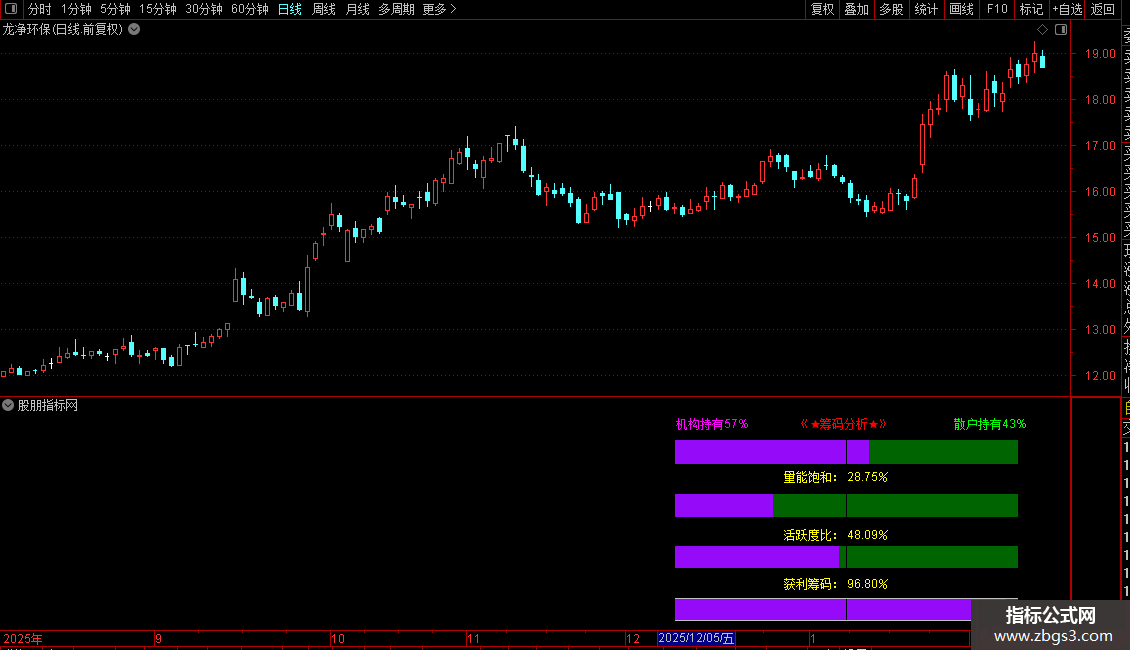Toggle the right side panel icon
Viewport: 1130px width, 650px height.
click(1061, 30)
